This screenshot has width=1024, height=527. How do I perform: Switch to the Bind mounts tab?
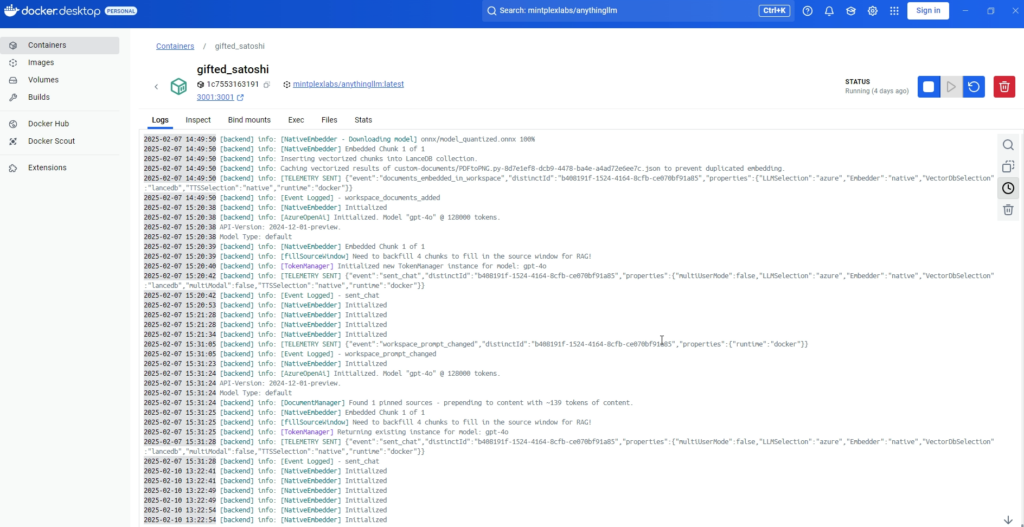point(249,120)
